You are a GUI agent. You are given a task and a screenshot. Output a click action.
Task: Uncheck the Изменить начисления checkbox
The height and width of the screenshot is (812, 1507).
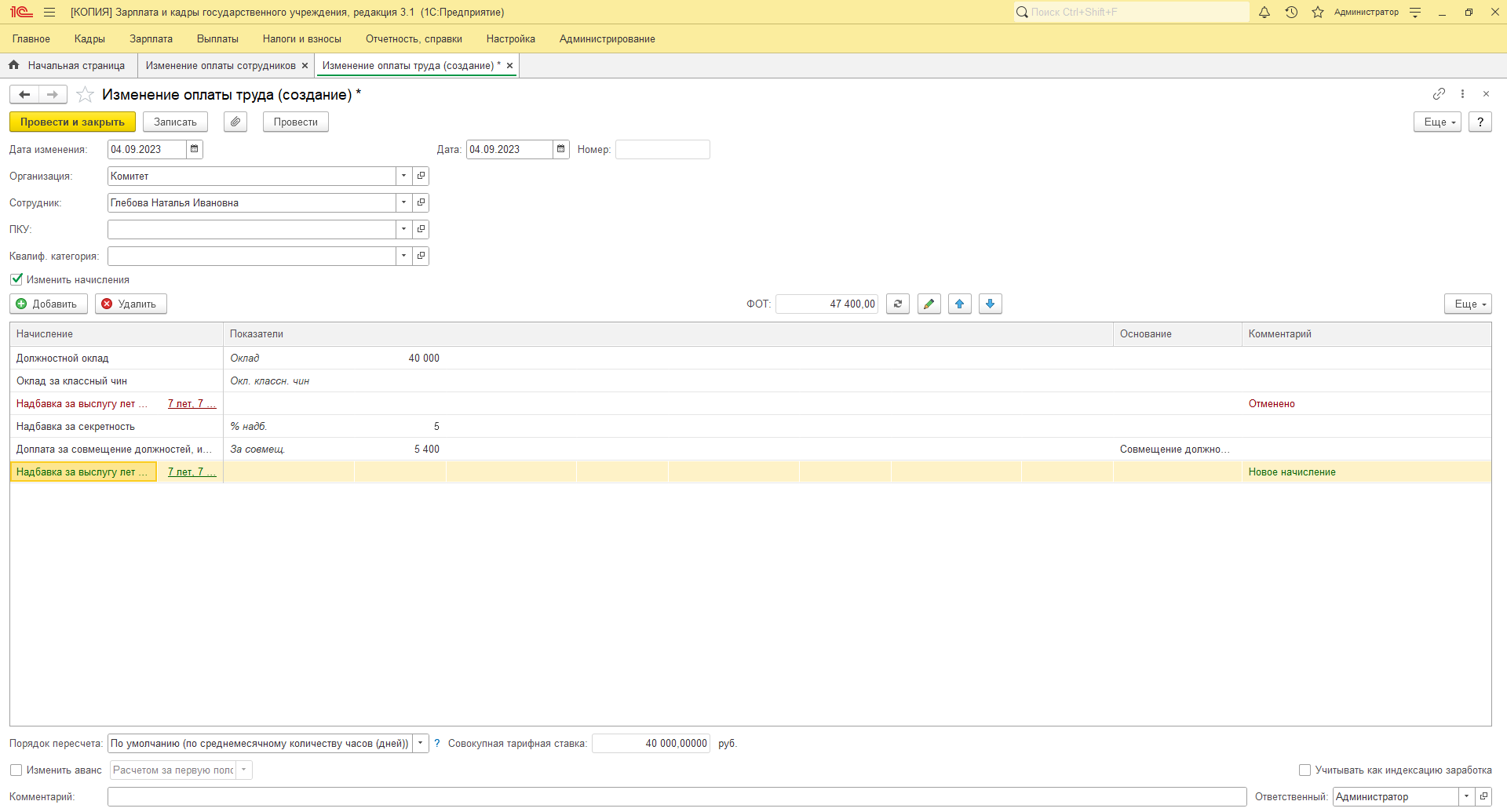point(16,279)
